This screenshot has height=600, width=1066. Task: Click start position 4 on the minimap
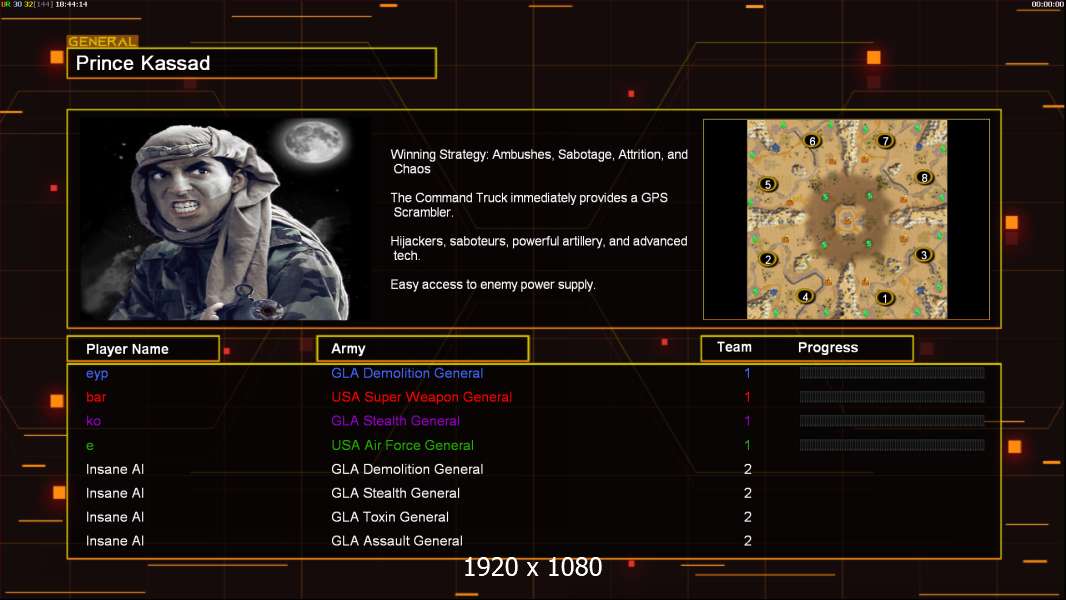806,296
